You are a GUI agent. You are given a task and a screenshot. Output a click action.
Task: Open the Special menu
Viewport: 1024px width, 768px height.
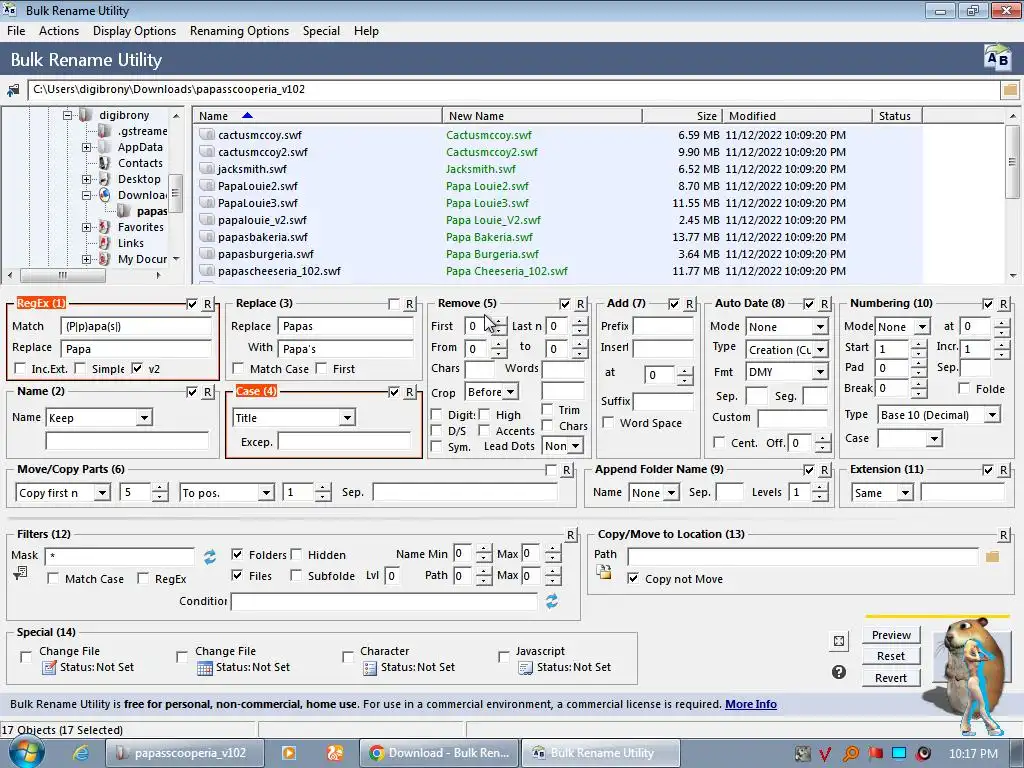(x=321, y=31)
